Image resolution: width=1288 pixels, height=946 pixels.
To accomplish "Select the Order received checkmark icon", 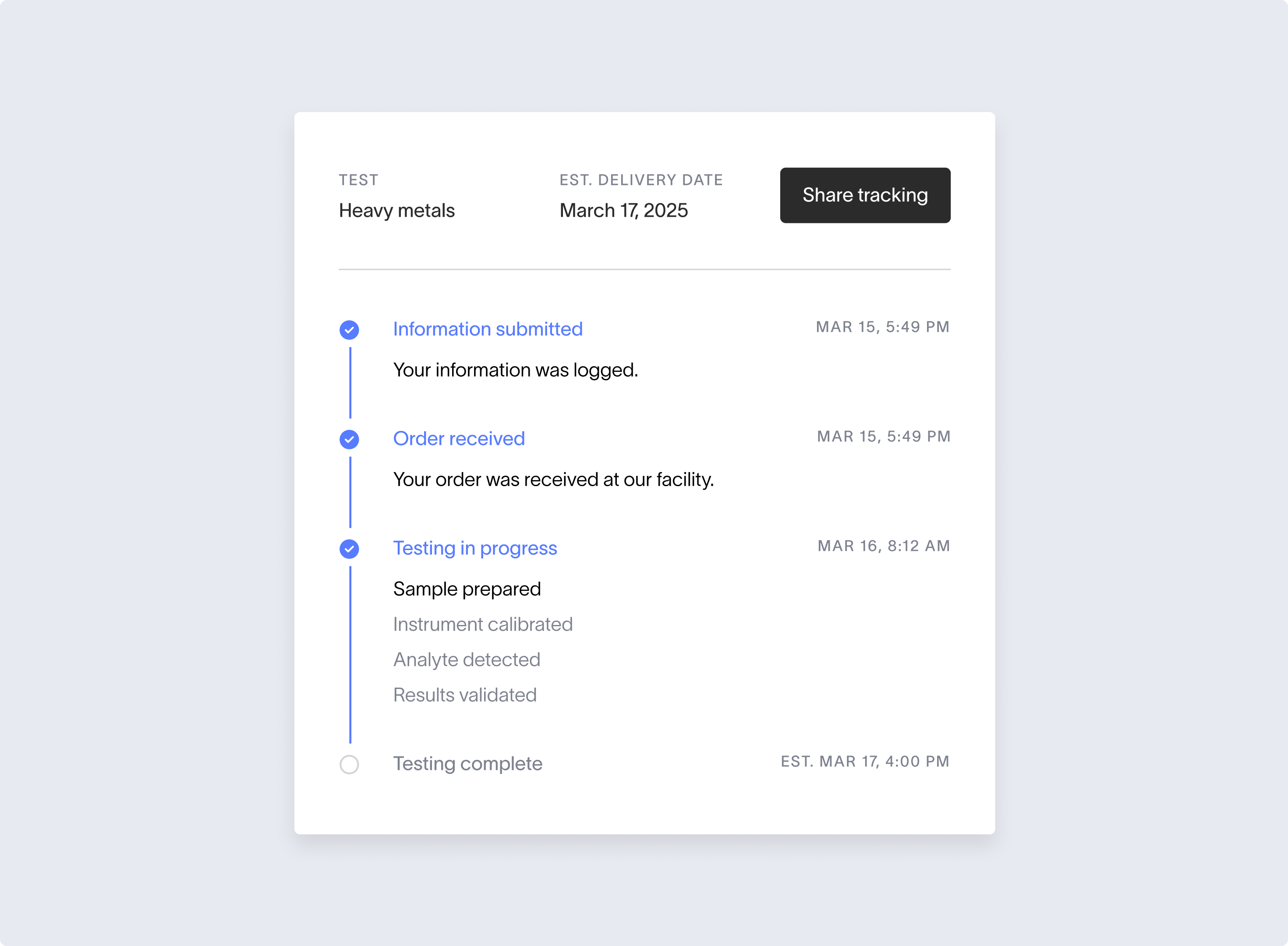I will pyautogui.click(x=349, y=439).
